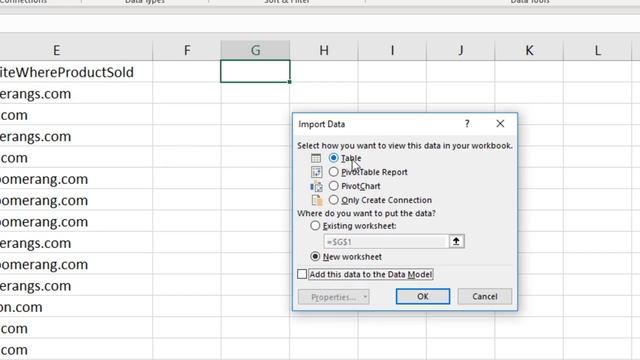Select the PivotChart radio option
Image resolution: width=640 pixels, height=360 pixels.
pyautogui.click(x=333, y=186)
